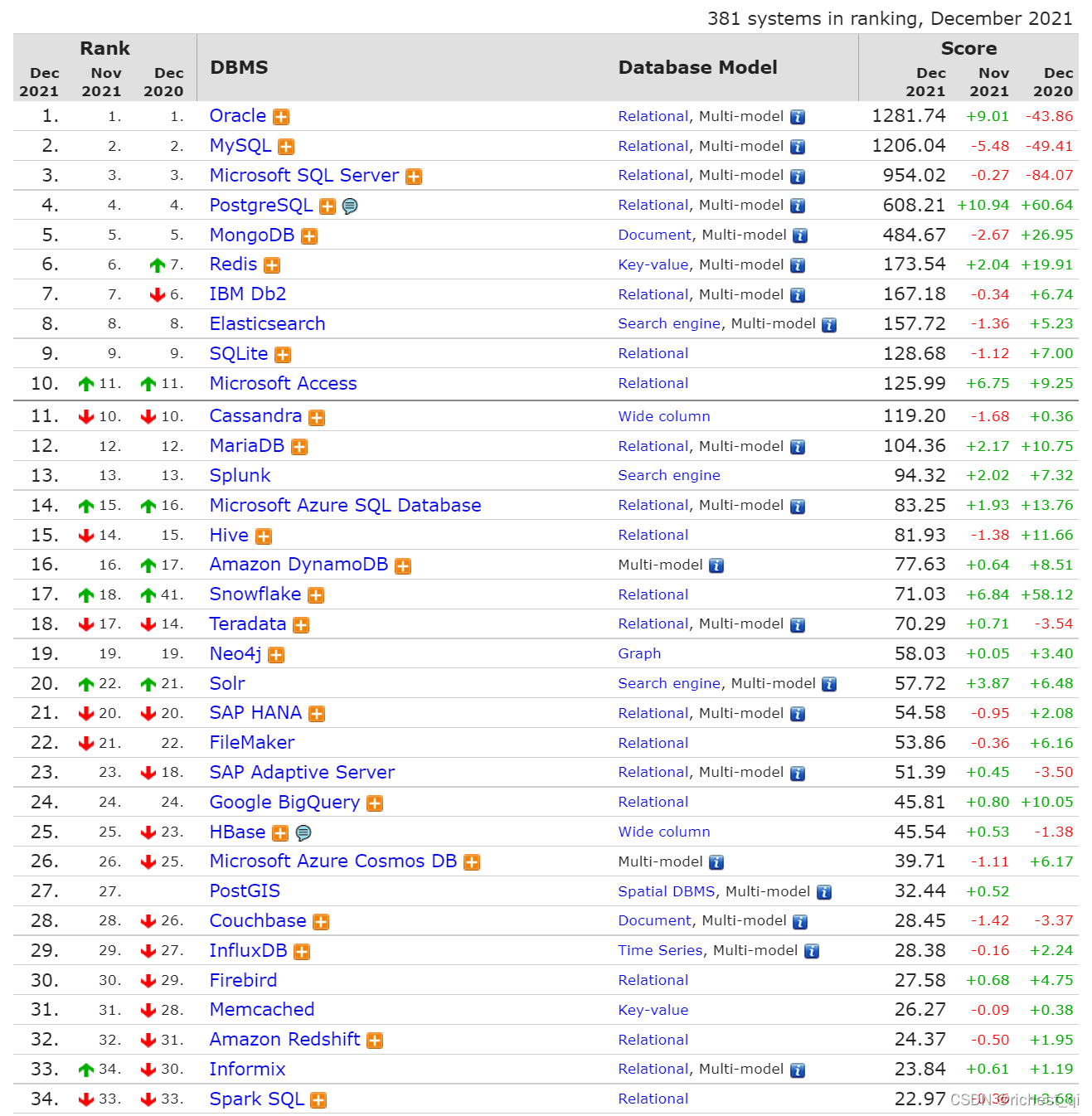Click the plus icon next to Oracle
Screen dimensions: 1092x1116
281,117
